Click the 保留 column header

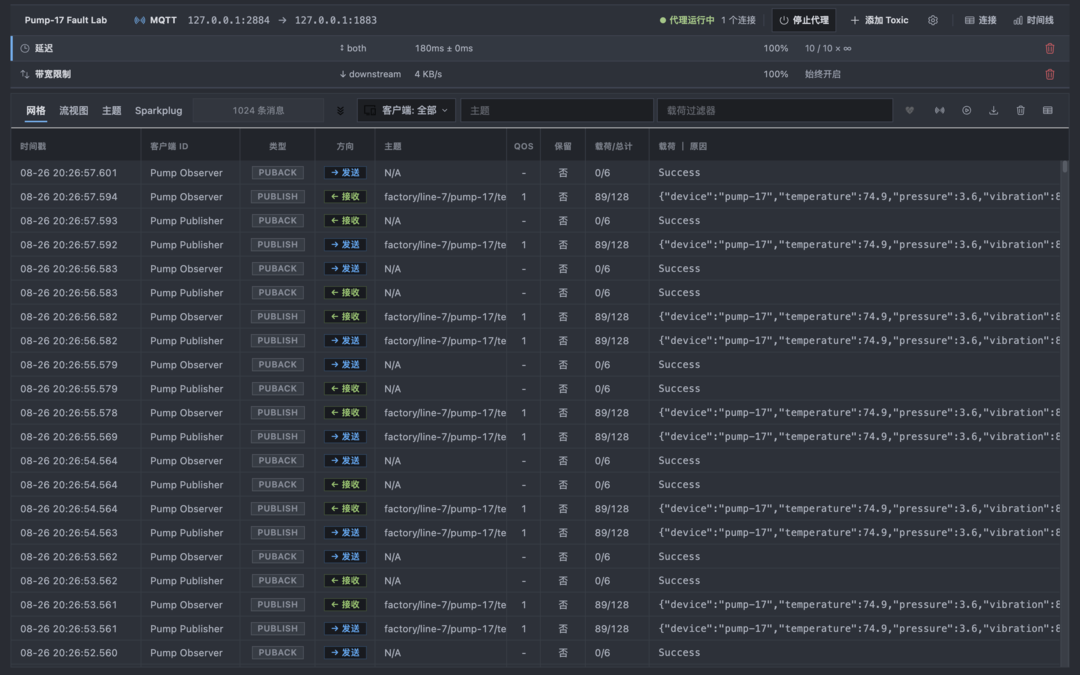pyautogui.click(x=563, y=146)
